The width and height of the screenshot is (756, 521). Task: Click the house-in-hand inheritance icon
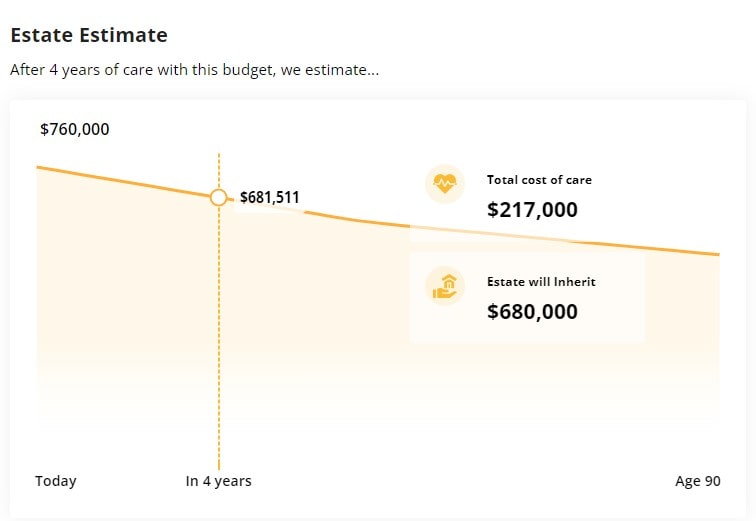point(444,285)
